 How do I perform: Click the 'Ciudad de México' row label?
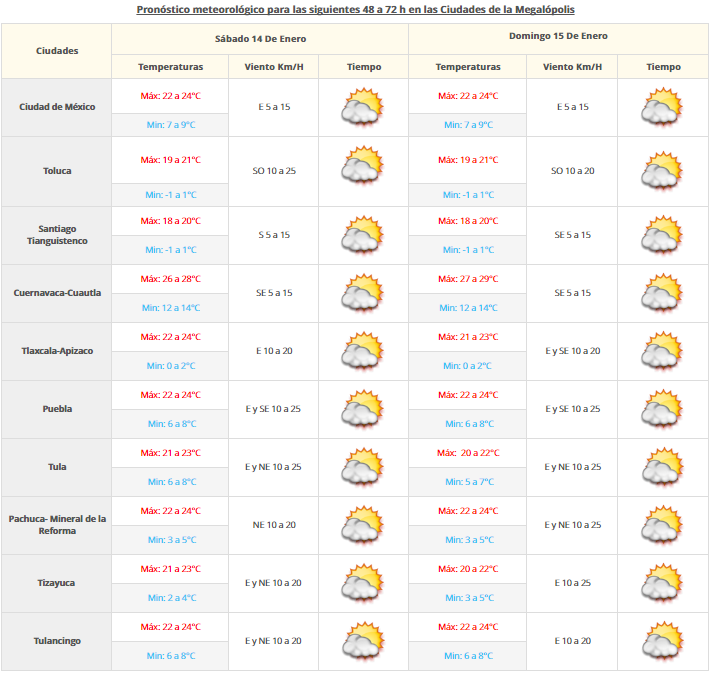click(57, 107)
